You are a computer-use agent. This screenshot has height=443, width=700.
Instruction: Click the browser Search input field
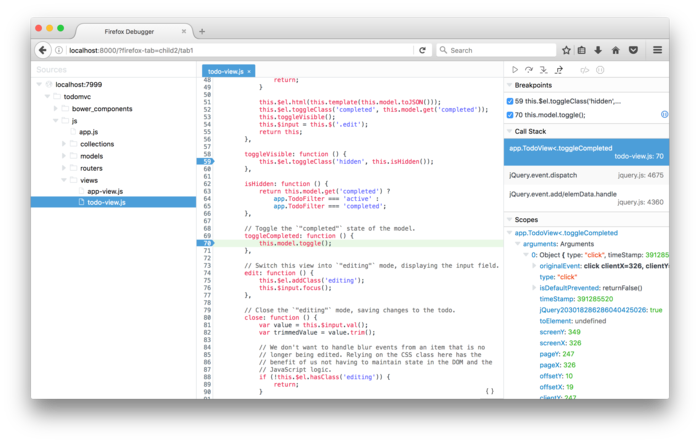tap(495, 50)
